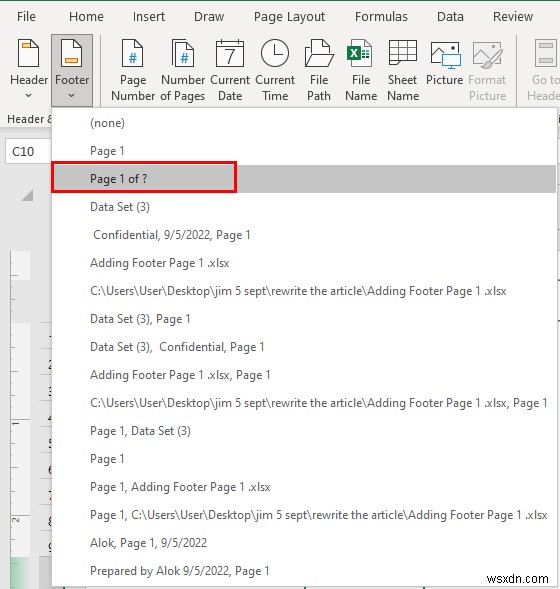Open the Review tab
The image size is (560, 589).
click(x=513, y=17)
